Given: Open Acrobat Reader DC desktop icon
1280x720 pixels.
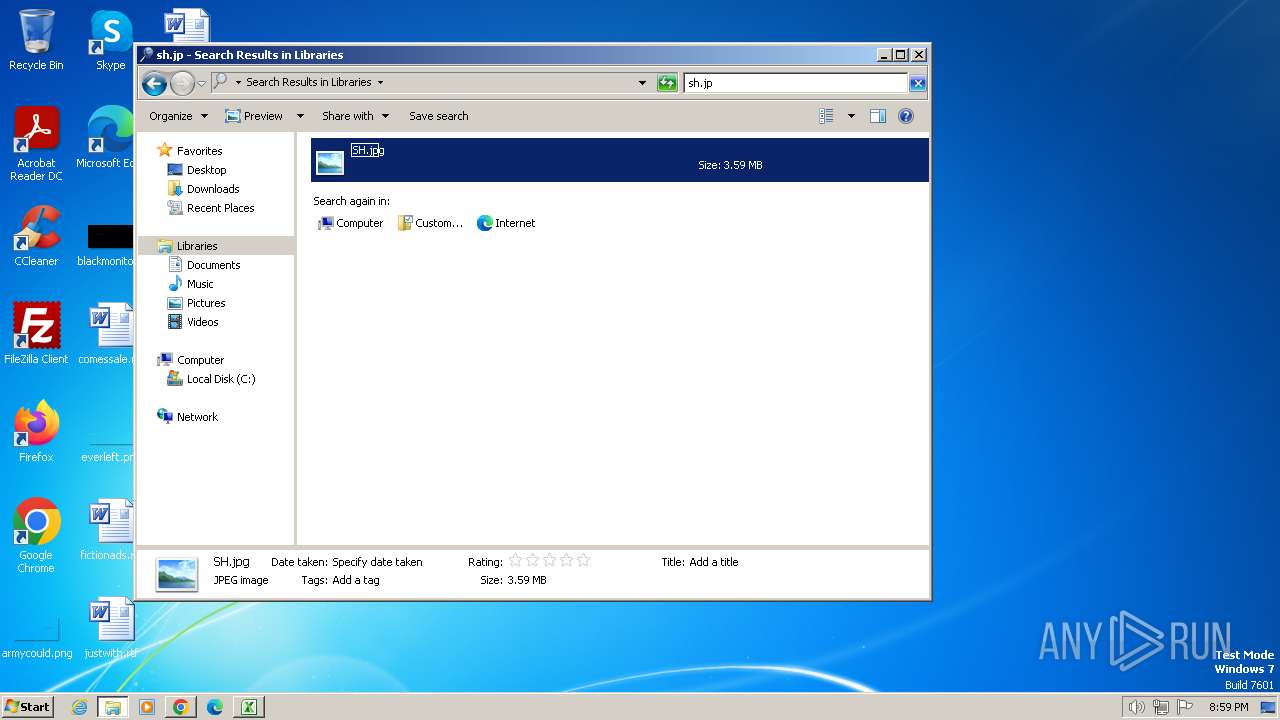Looking at the screenshot, I should coord(36,144).
